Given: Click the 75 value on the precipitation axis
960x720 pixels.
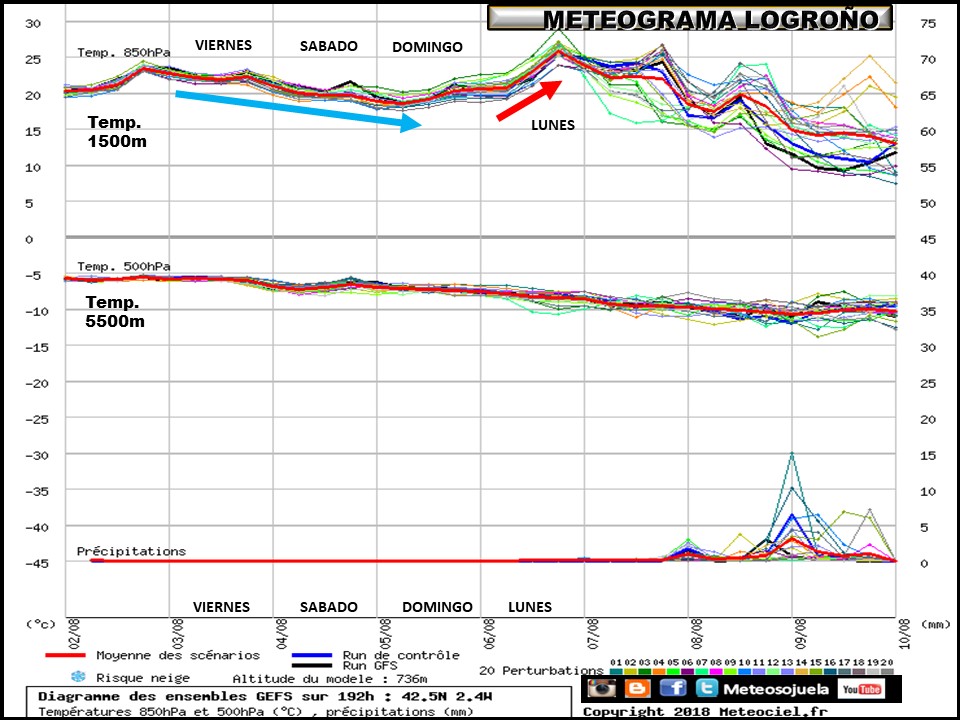Looking at the screenshot, I should pos(928,23).
